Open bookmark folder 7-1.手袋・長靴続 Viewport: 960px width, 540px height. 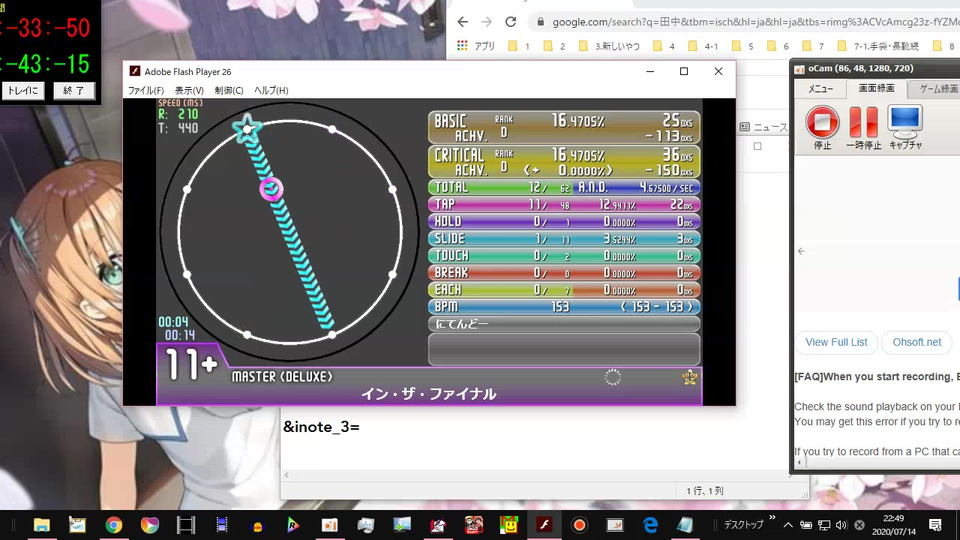[878, 46]
